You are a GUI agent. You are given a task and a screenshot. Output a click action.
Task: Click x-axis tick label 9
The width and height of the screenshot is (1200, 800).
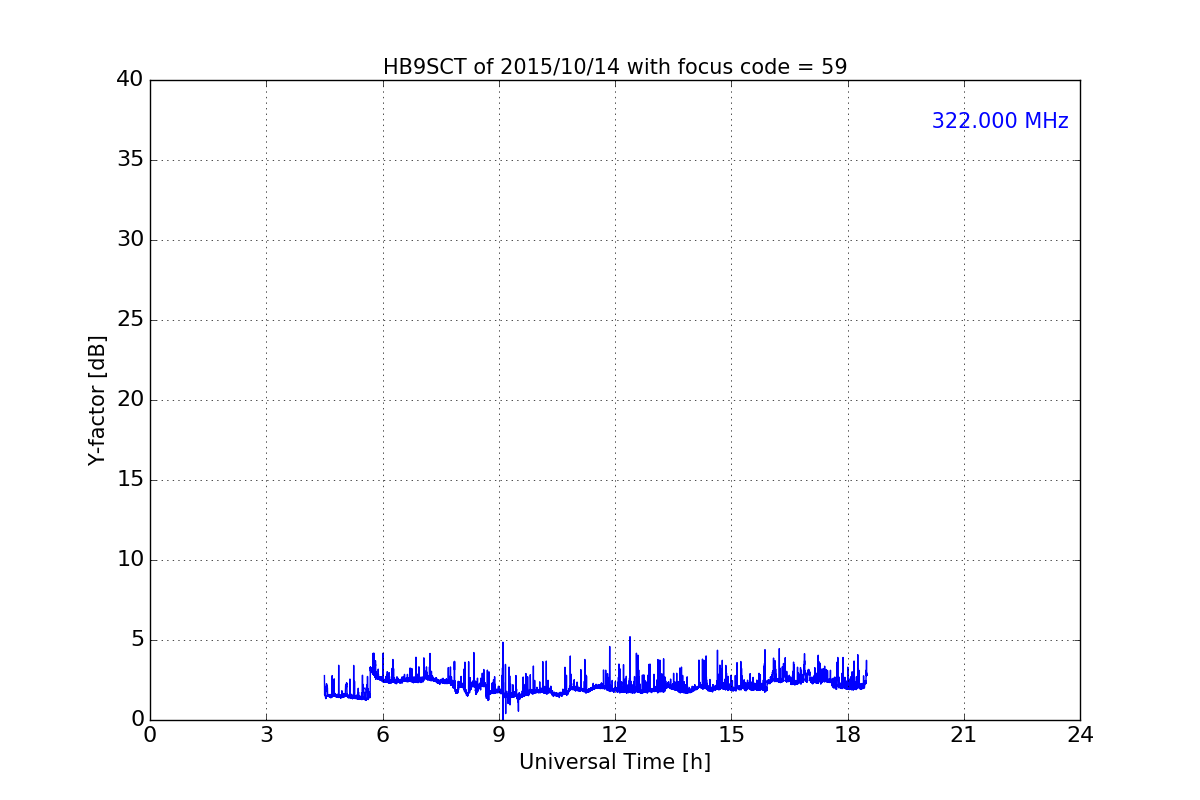(499, 735)
